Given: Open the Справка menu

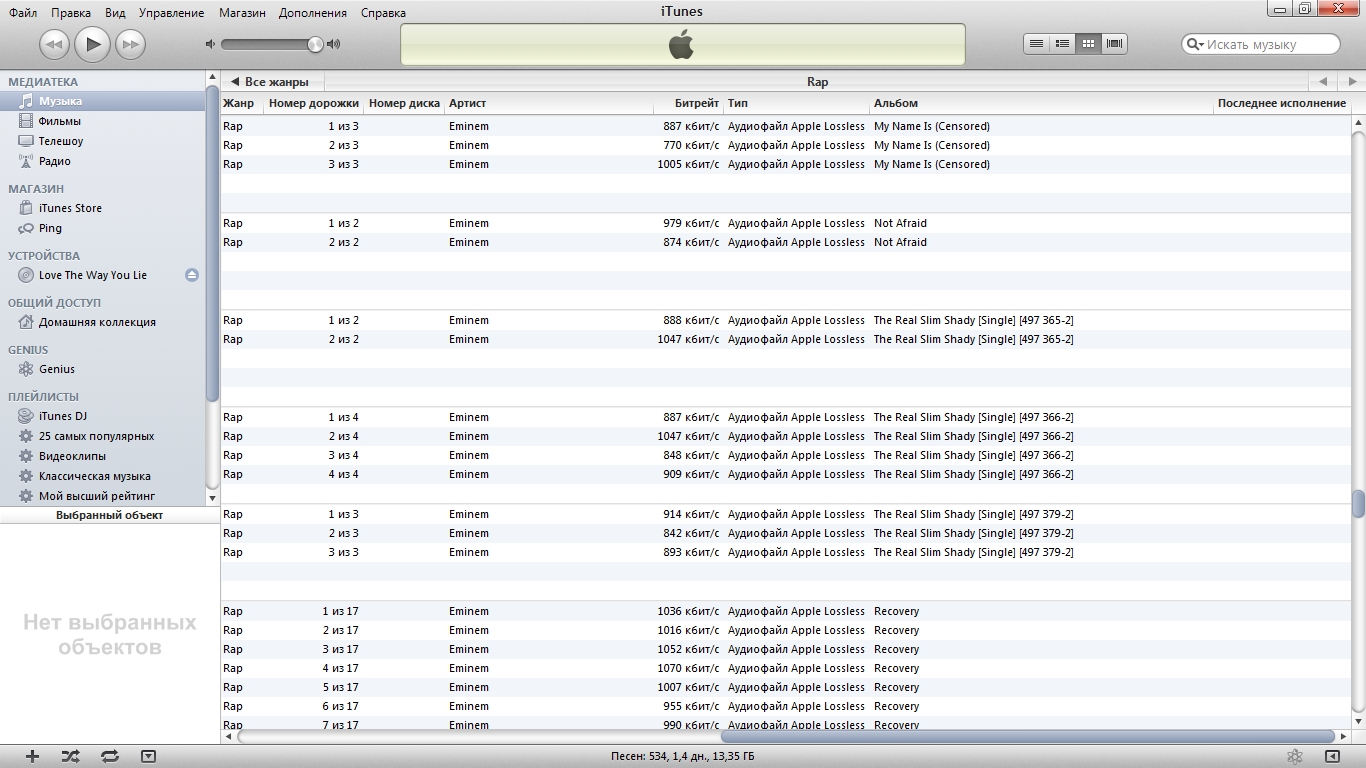Looking at the screenshot, I should click(384, 13).
